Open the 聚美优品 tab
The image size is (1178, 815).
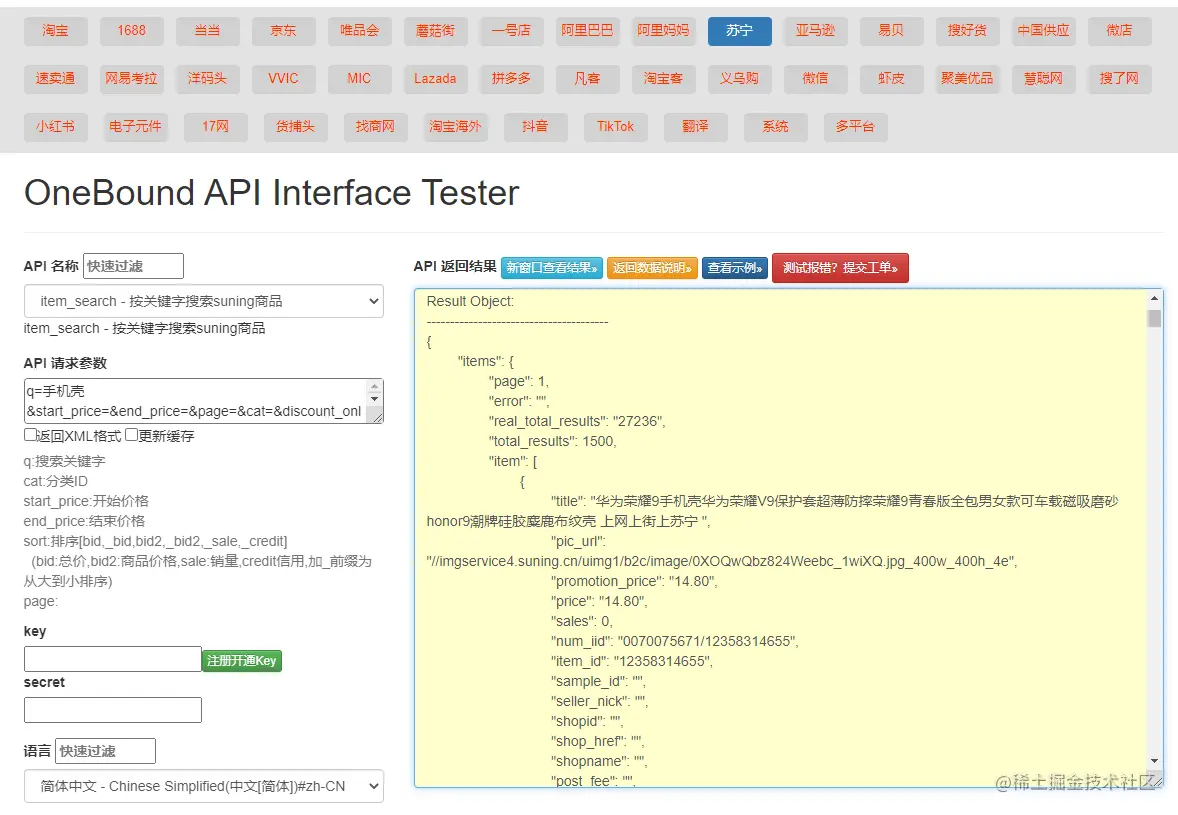coord(968,79)
